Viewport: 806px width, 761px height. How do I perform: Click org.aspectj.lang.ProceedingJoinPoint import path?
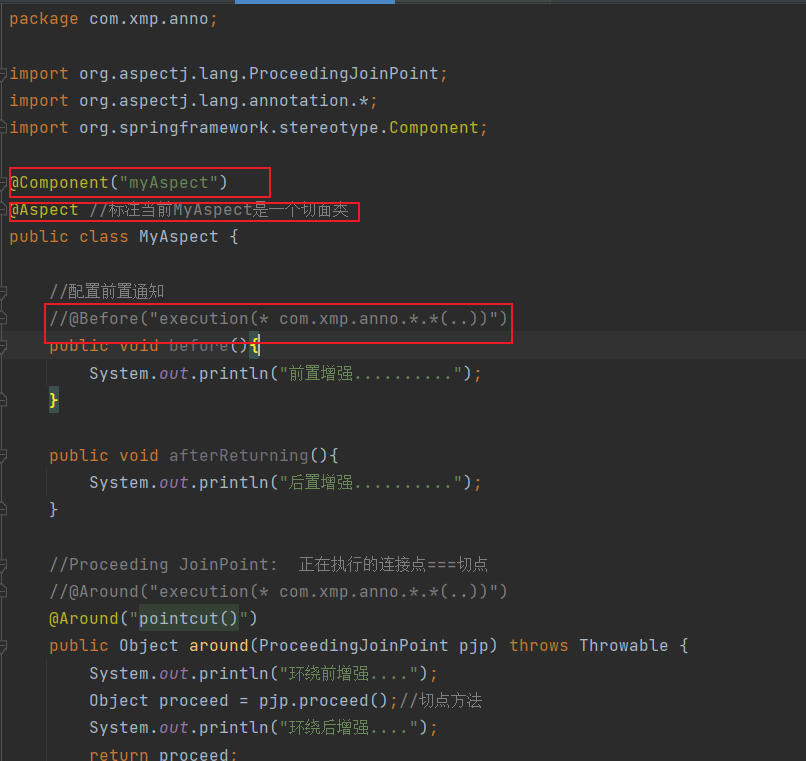(259, 74)
